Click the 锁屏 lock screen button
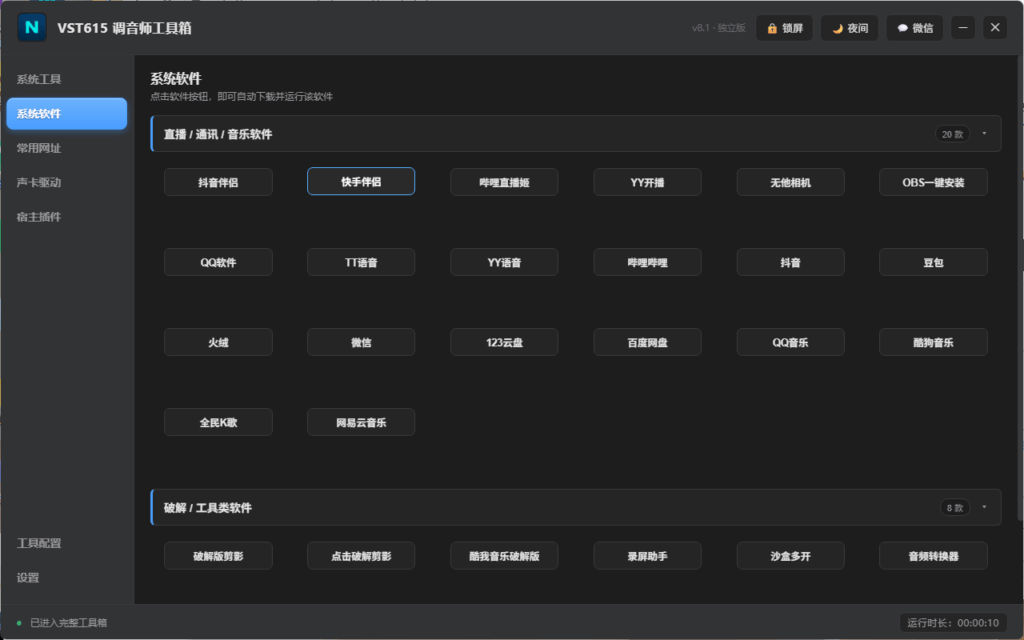The width and height of the screenshot is (1024, 640). coord(784,28)
